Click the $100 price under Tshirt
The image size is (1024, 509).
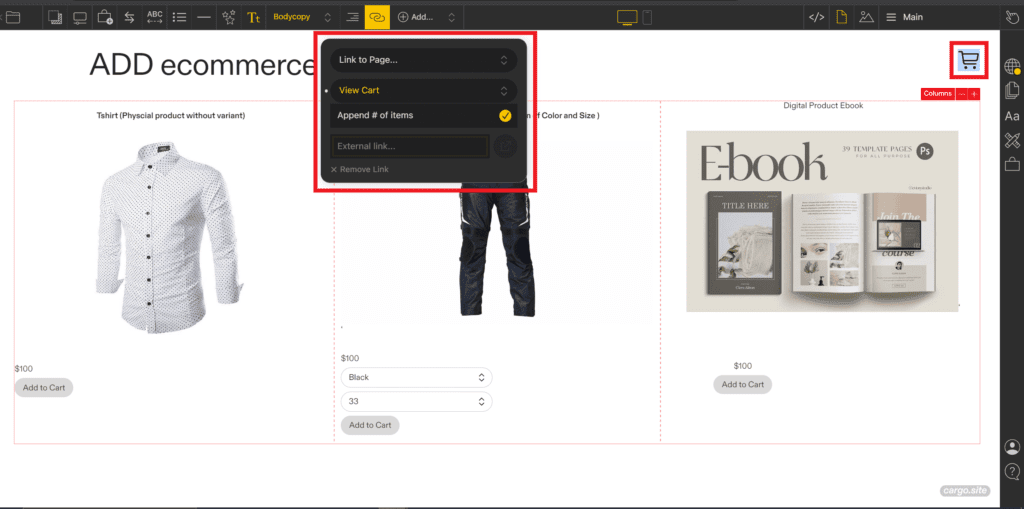click(x=24, y=369)
